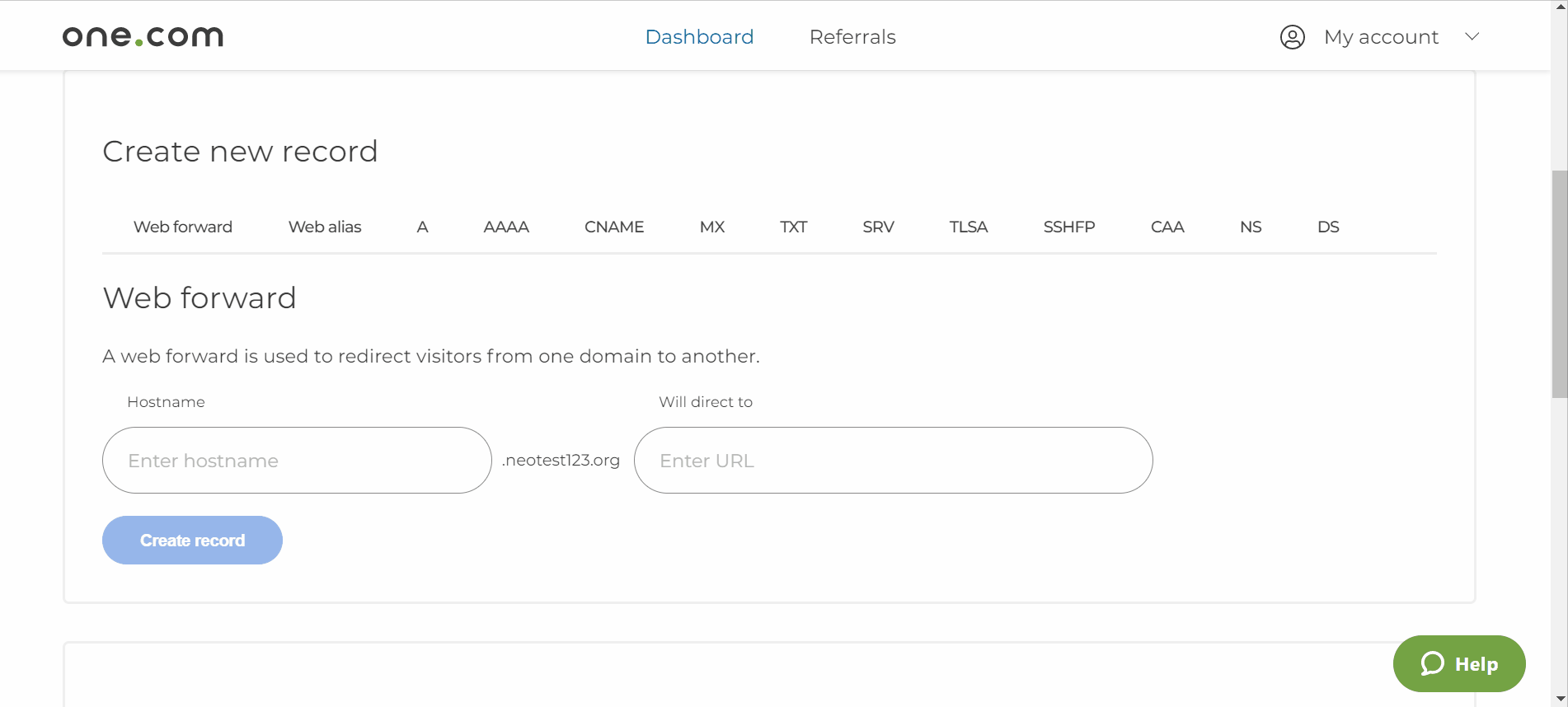Go to the Dashboard page
This screenshot has width=1568, height=707.
699,37
